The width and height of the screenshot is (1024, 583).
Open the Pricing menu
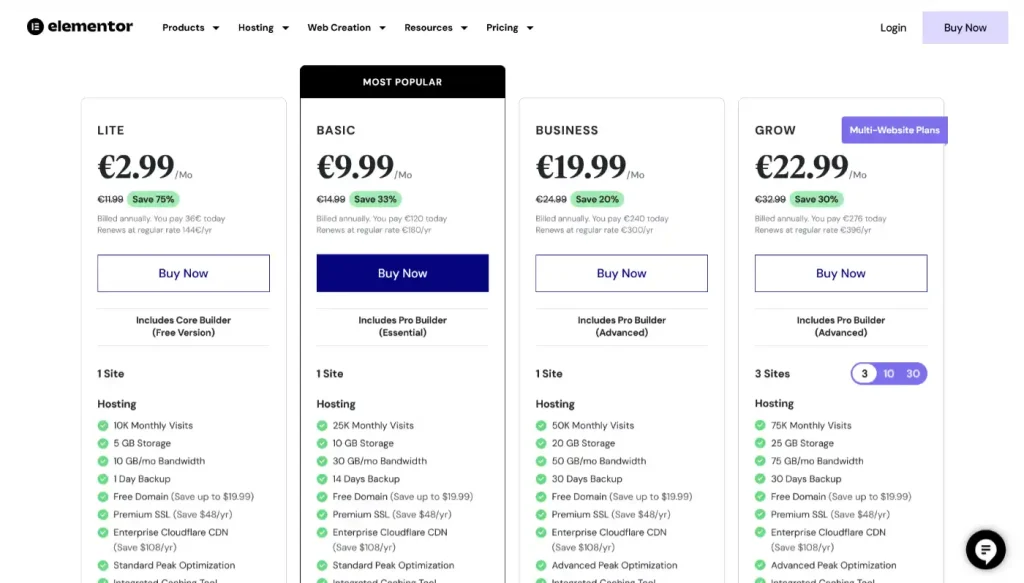coord(502,27)
